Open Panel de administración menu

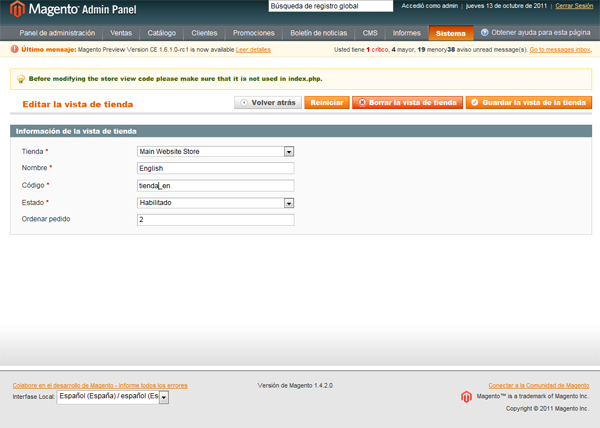(57, 33)
